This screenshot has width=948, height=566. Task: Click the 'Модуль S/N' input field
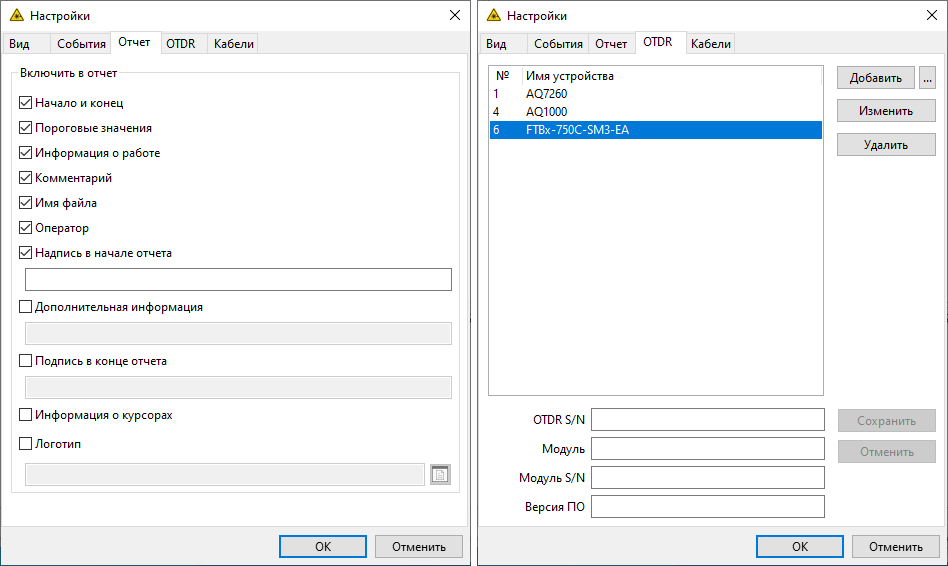(x=707, y=478)
